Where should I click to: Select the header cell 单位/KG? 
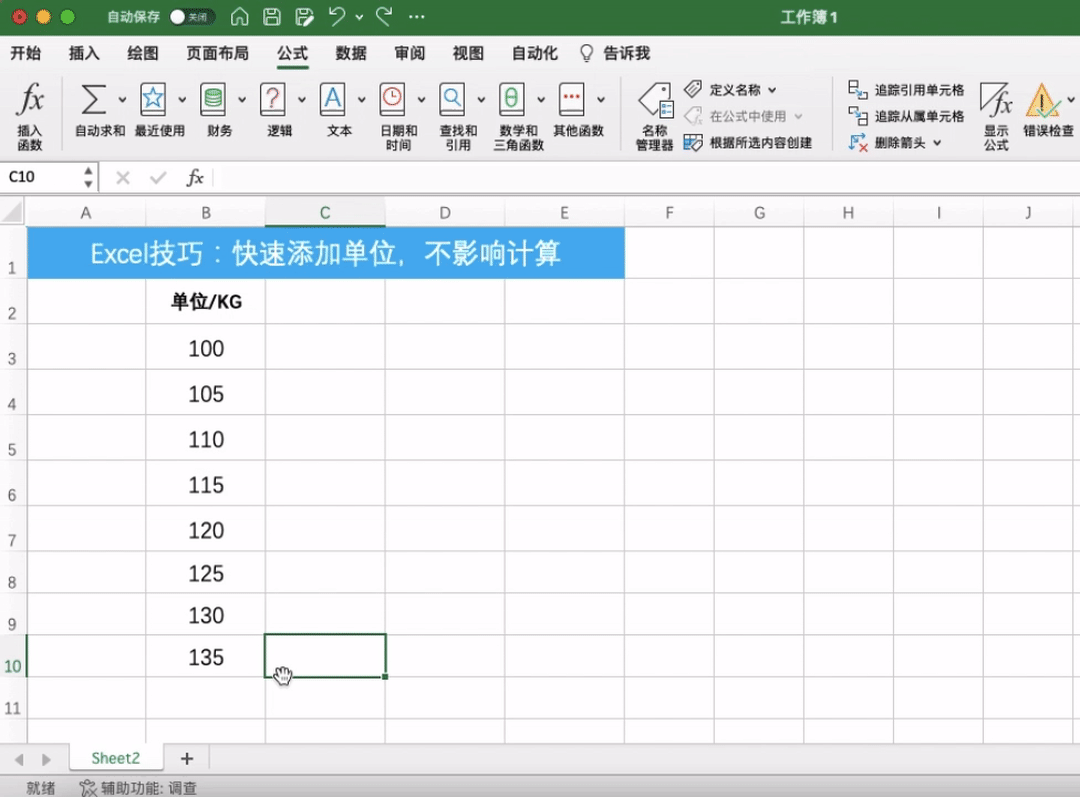pyautogui.click(x=205, y=301)
